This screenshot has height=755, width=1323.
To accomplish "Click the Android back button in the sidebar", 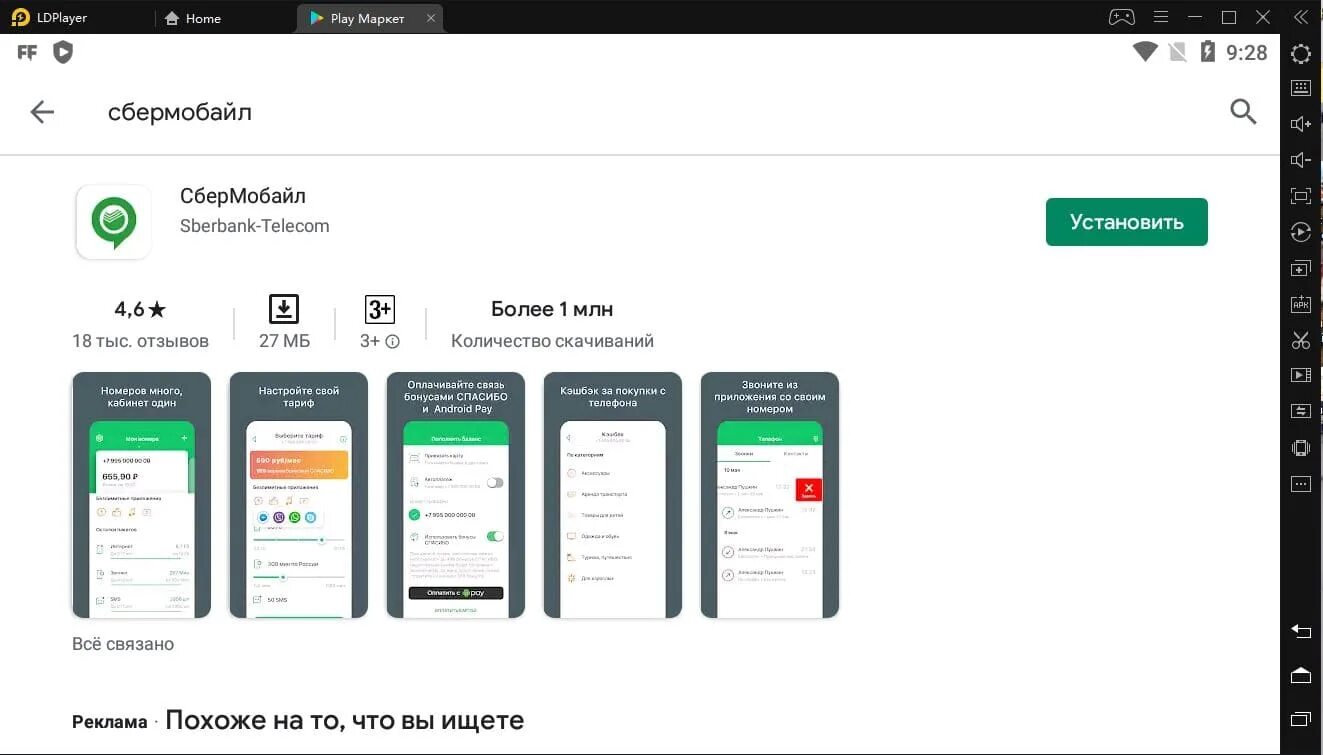I will [x=1301, y=630].
